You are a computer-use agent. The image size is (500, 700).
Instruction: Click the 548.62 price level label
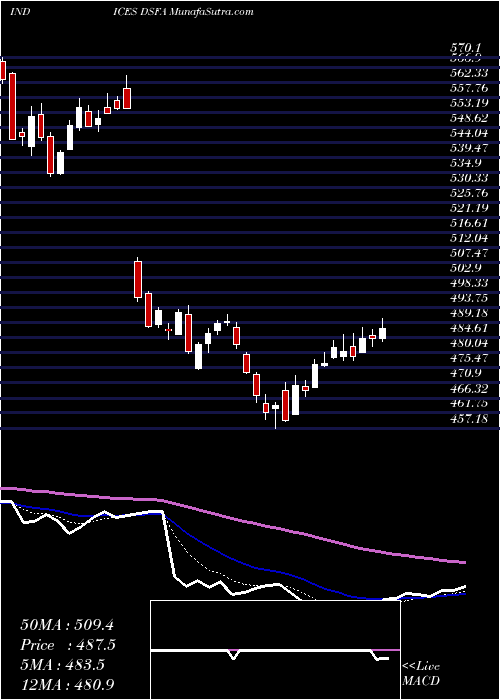coord(469,118)
